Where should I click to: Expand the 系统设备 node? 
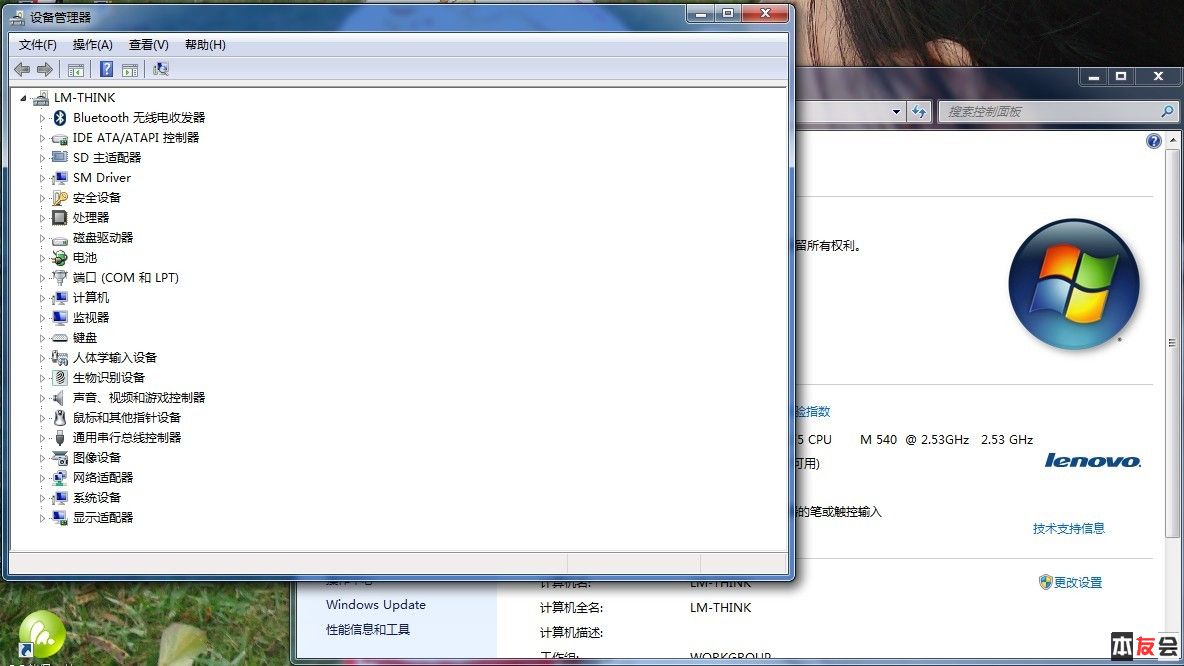(42, 498)
